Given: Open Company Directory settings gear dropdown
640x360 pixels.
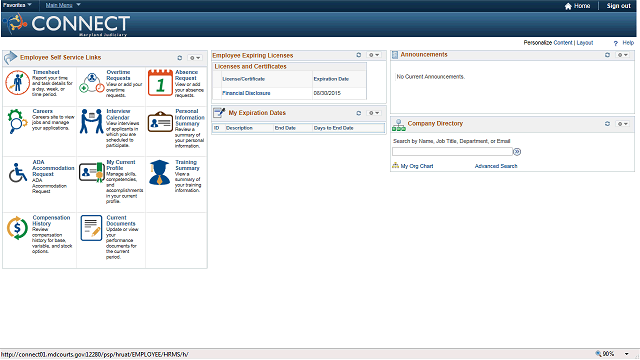Looking at the screenshot, I should pyautogui.click(x=622, y=124).
